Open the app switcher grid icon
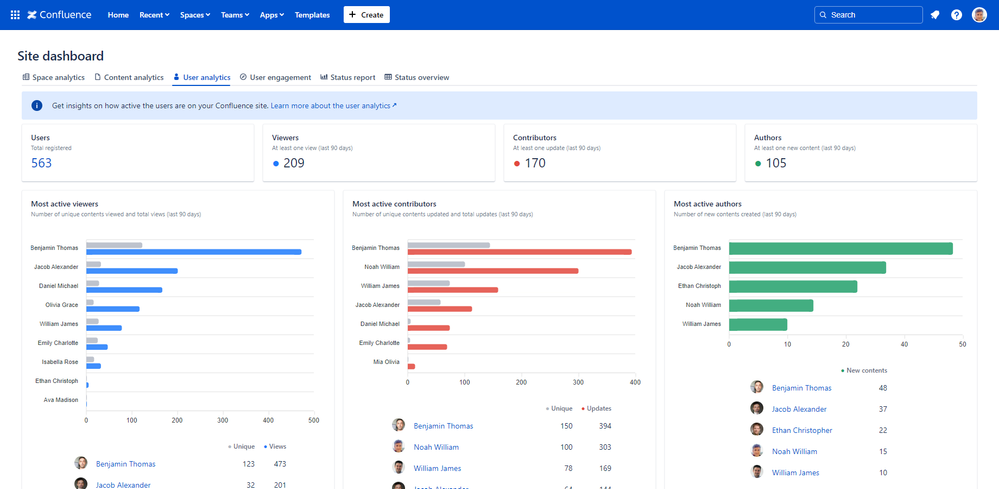Screen dimensions: 999x489 15,15
